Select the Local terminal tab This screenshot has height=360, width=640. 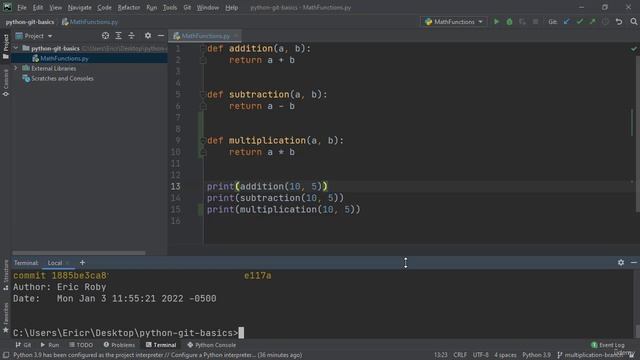coord(55,262)
